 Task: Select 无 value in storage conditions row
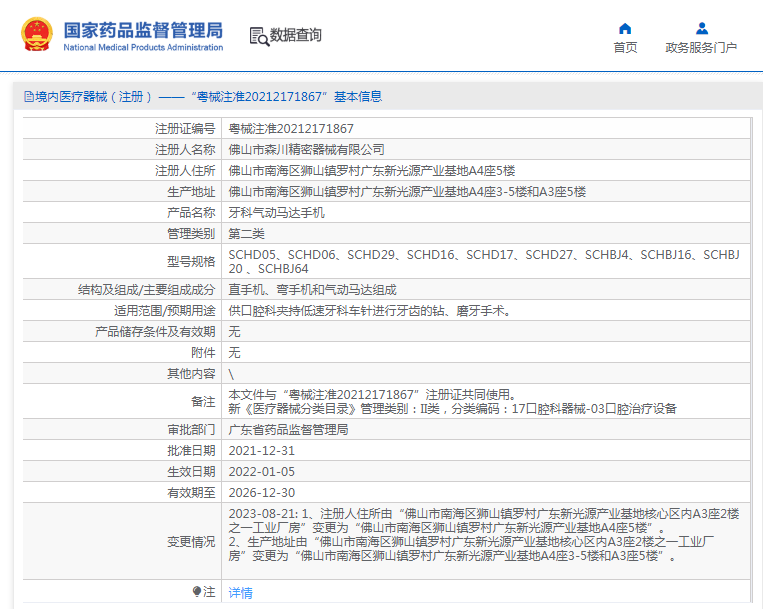pos(235,332)
